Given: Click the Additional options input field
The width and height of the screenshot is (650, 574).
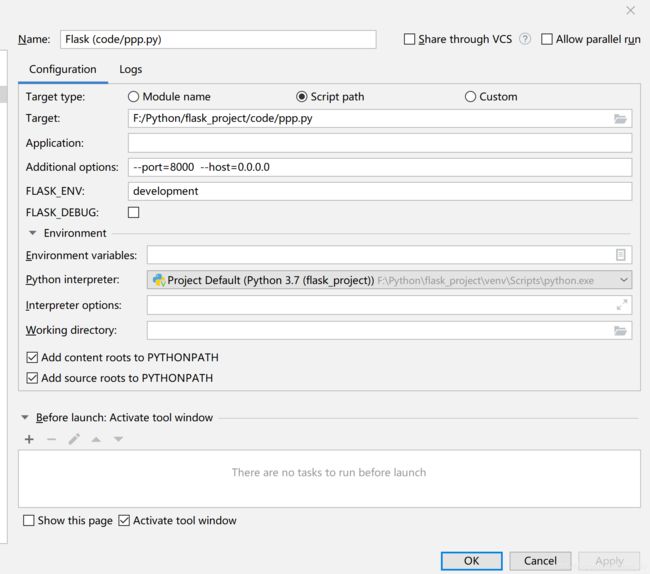Looking at the screenshot, I should 380,167.
